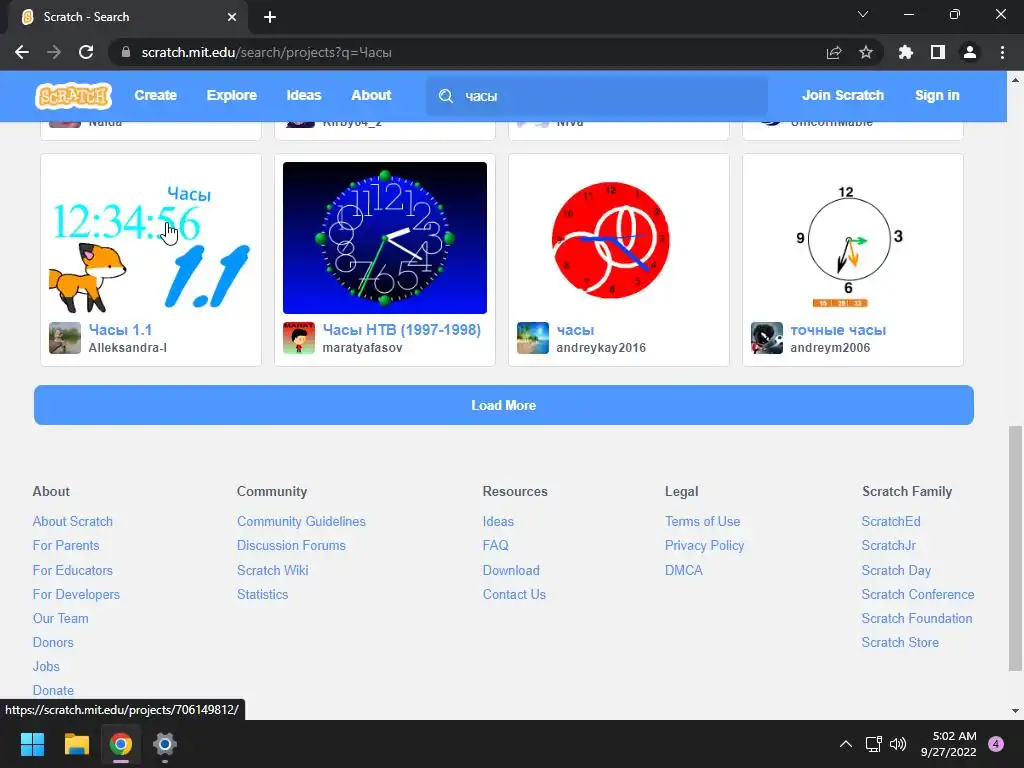
Task: Open the Windows Start menu
Action: (32, 744)
